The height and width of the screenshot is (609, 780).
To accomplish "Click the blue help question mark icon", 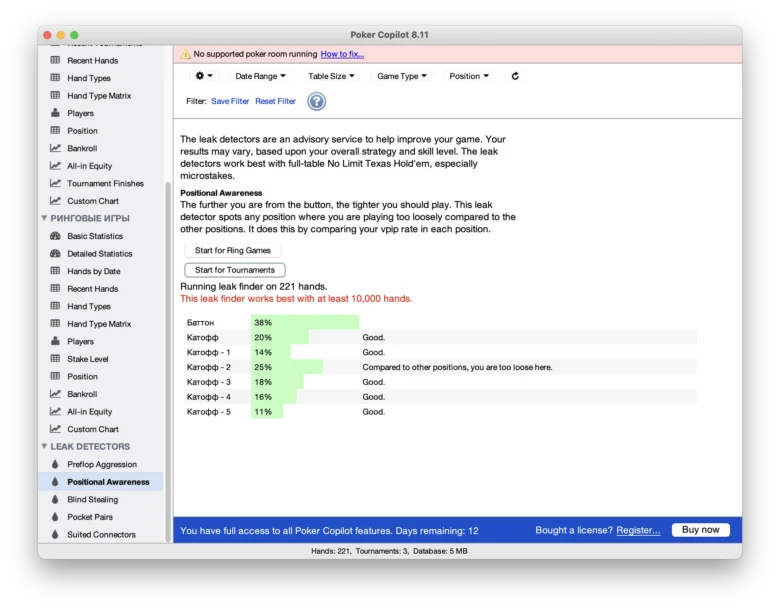I will pyautogui.click(x=316, y=101).
